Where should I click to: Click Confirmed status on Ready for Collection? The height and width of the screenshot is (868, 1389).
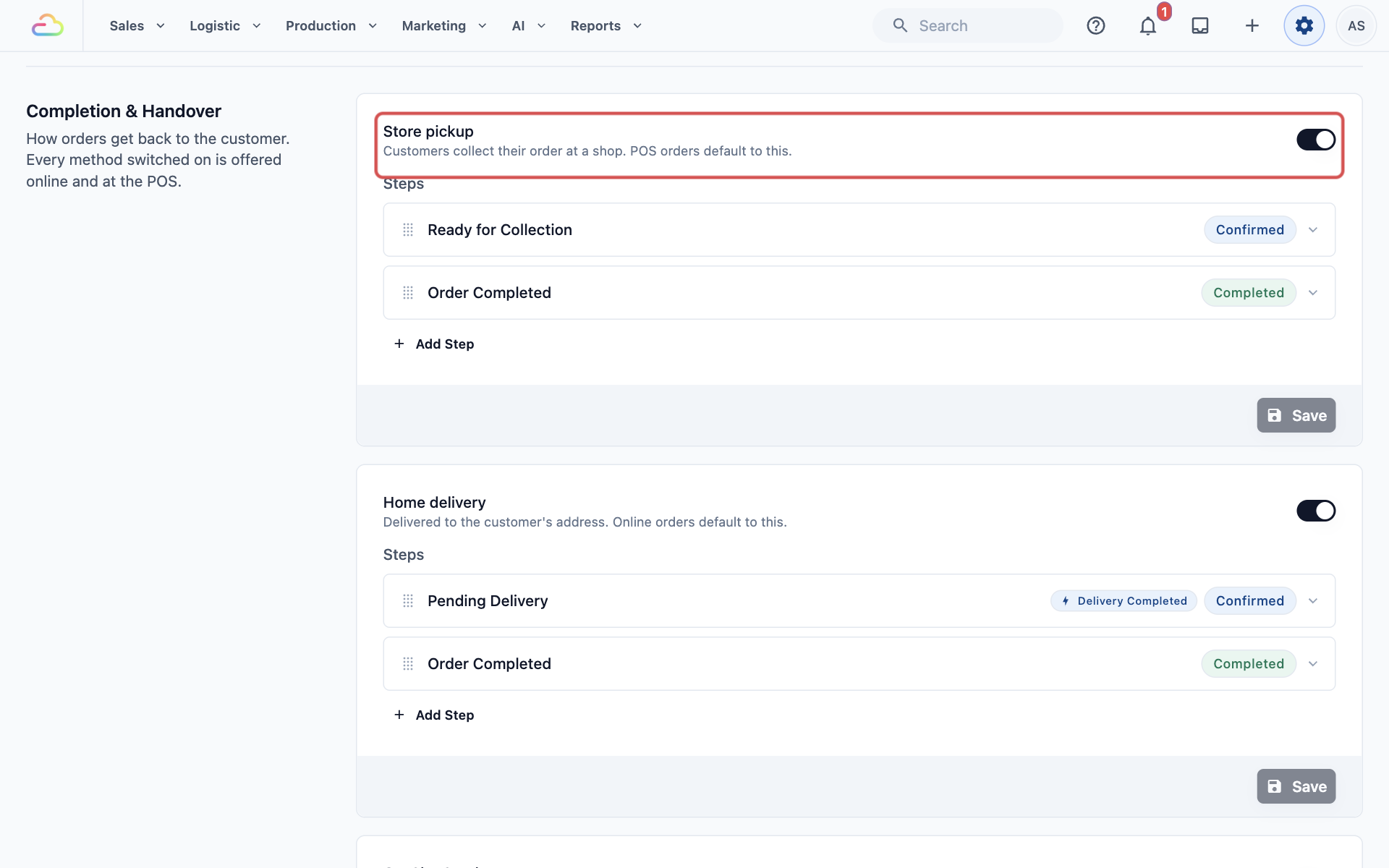(1250, 230)
